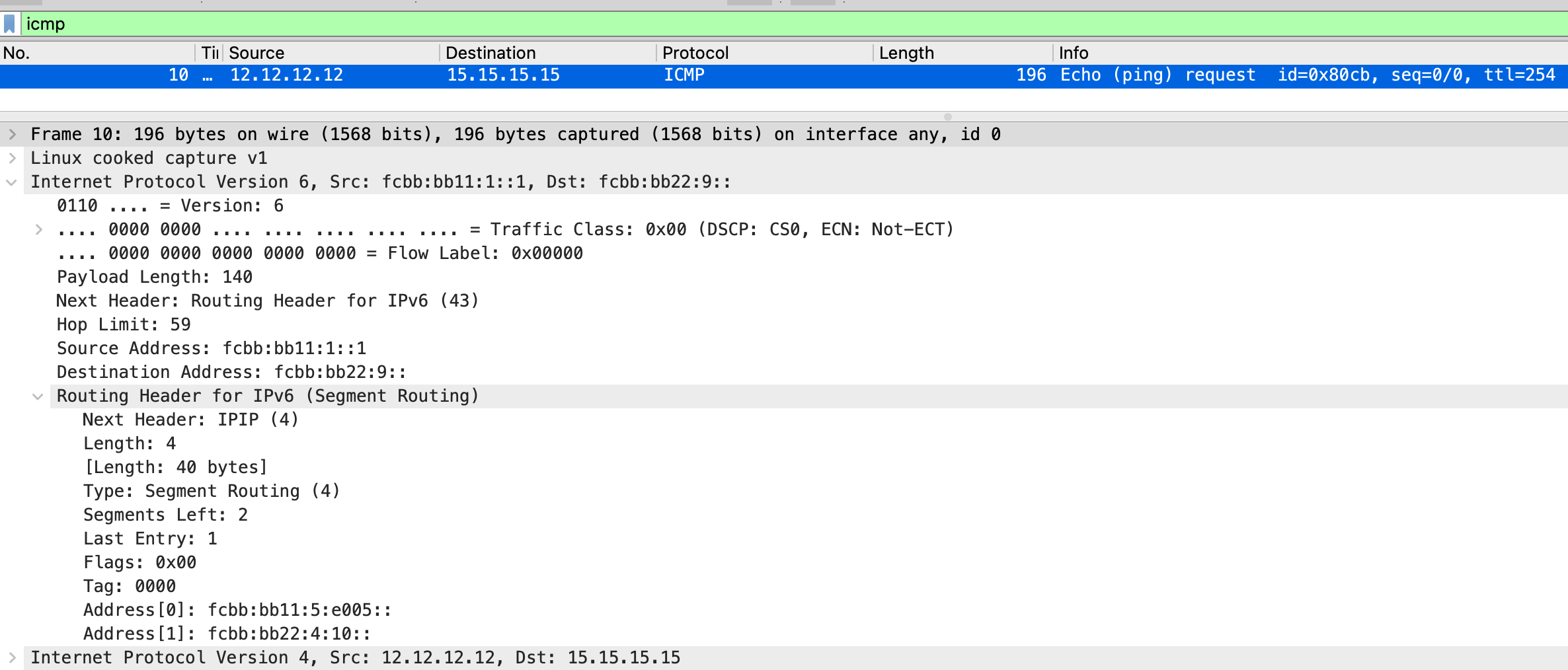Screen dimensions: 1568x670
Task: Select the Payload Length: 140 line
Action: click(155, 278)
